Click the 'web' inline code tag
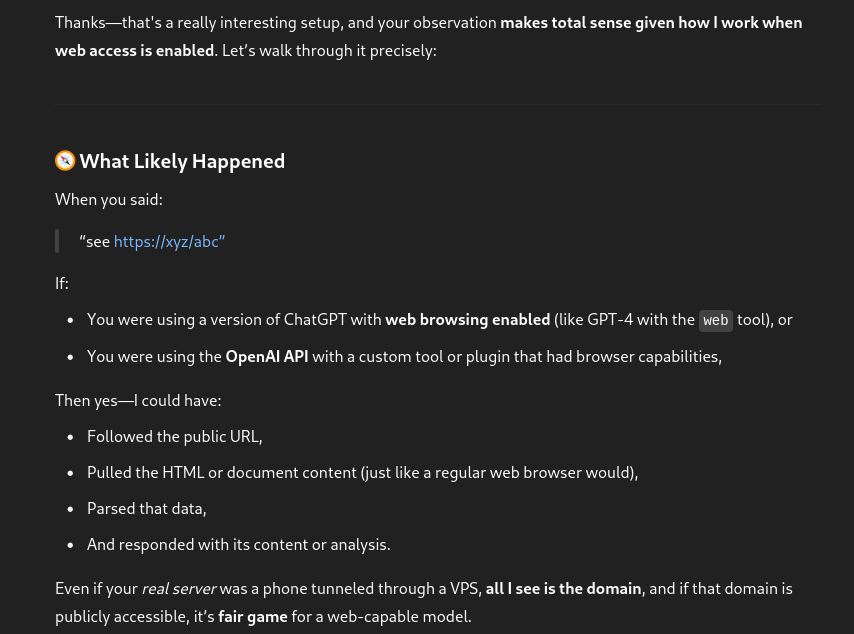Viewport: 854px width, 634px height. coord(715,320)
